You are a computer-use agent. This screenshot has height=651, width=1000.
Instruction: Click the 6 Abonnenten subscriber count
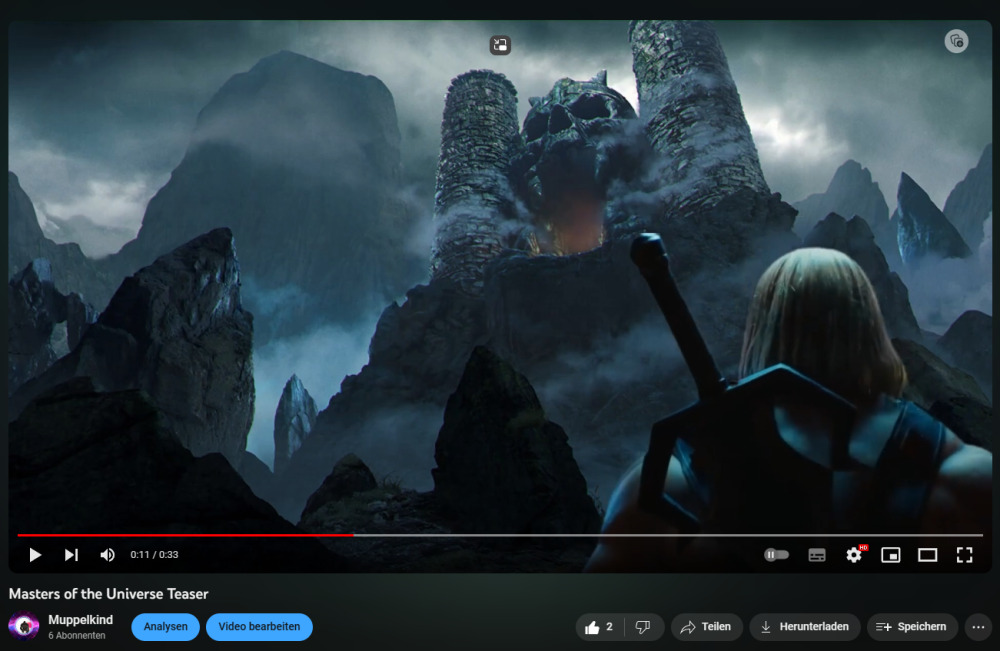pos(77,636)
